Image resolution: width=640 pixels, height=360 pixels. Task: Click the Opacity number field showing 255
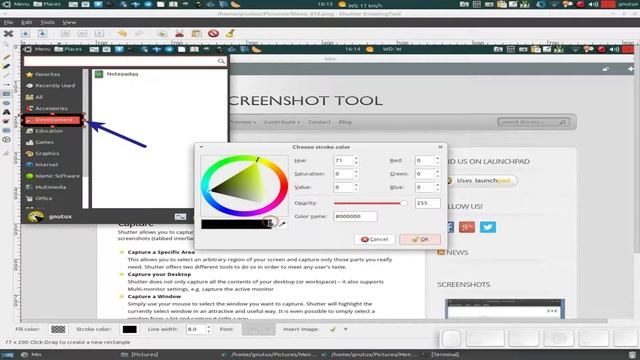pyautogui.click(x=427, y=203)
